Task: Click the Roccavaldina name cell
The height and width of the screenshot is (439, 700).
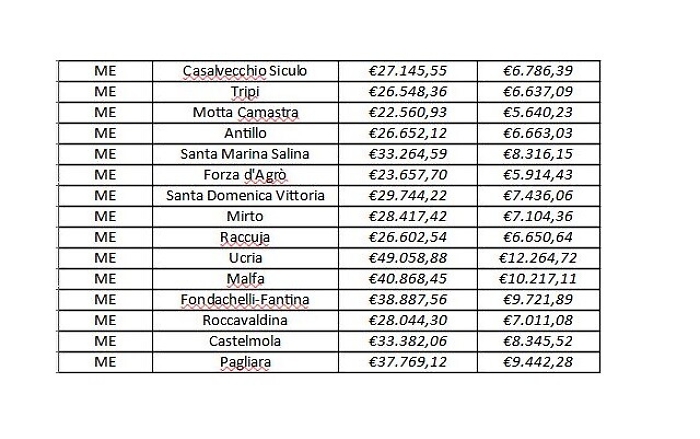Action: (245, 321)
